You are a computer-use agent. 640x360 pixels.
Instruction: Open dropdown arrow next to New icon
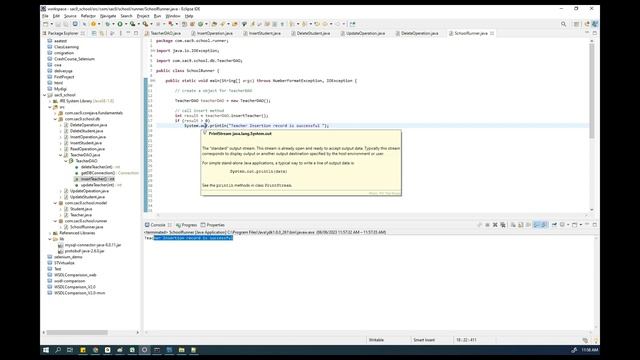[x=52, y=24]
